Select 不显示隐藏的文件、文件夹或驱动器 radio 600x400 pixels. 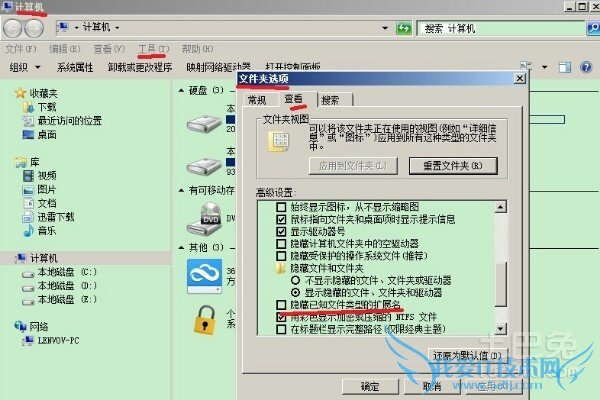coord(295,280)
